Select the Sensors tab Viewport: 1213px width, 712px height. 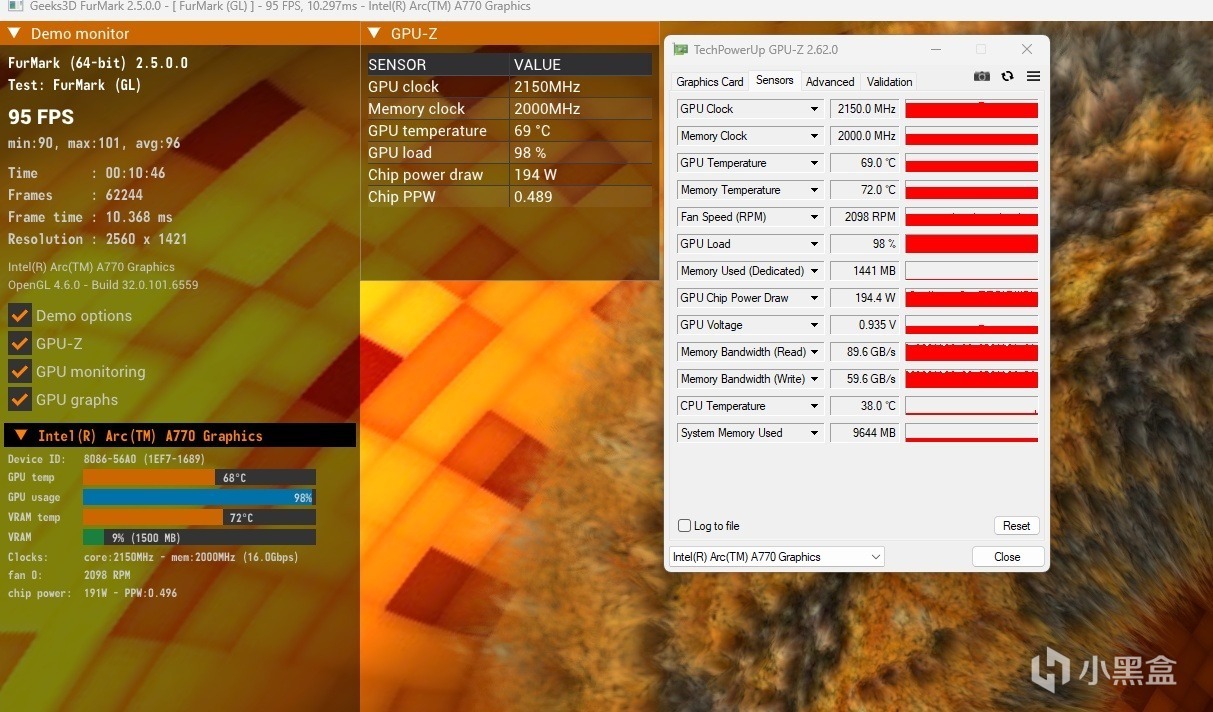[775, 80]
